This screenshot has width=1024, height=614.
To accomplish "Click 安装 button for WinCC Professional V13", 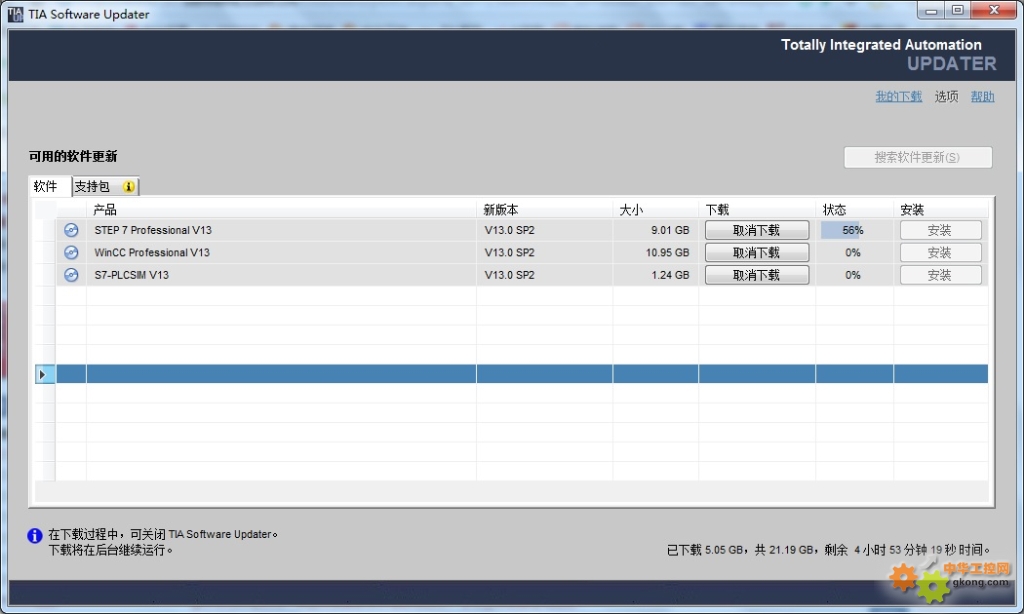I will (940, 252).
